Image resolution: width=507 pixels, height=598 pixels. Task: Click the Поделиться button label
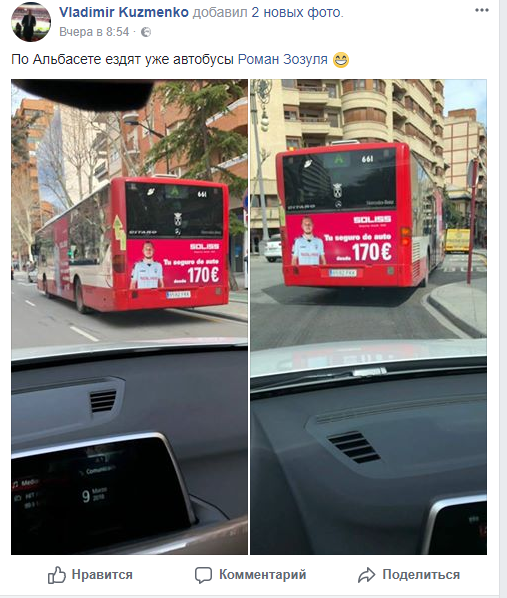[421, 574]
